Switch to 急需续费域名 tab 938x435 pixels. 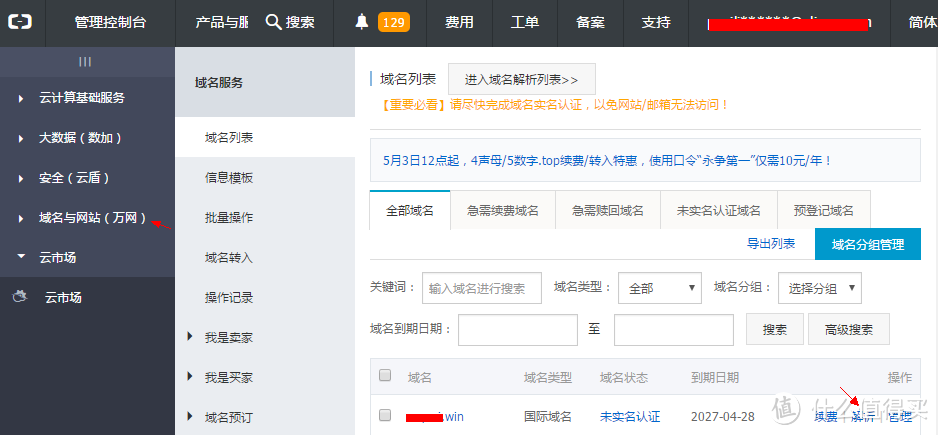503,211
